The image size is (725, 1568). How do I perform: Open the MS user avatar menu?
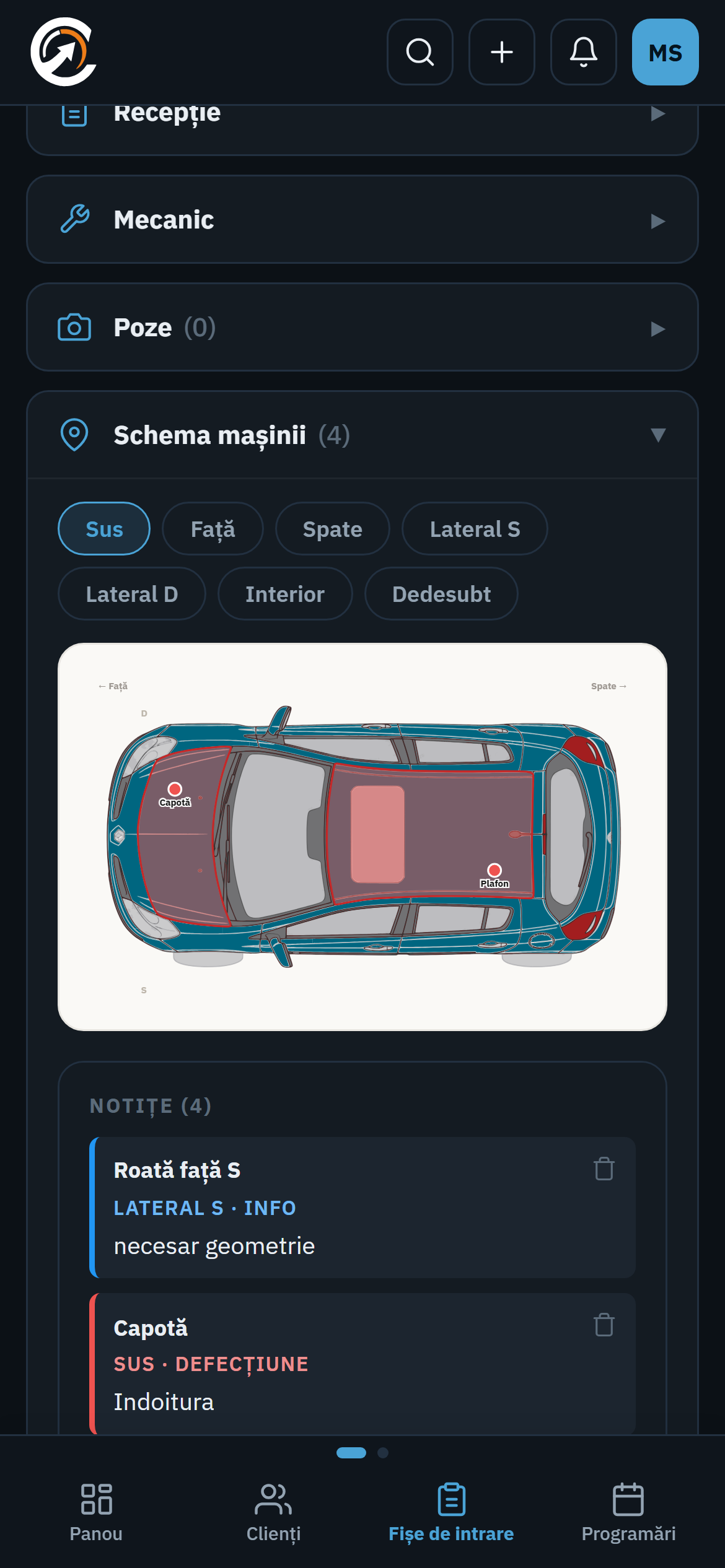pos(666,52)
